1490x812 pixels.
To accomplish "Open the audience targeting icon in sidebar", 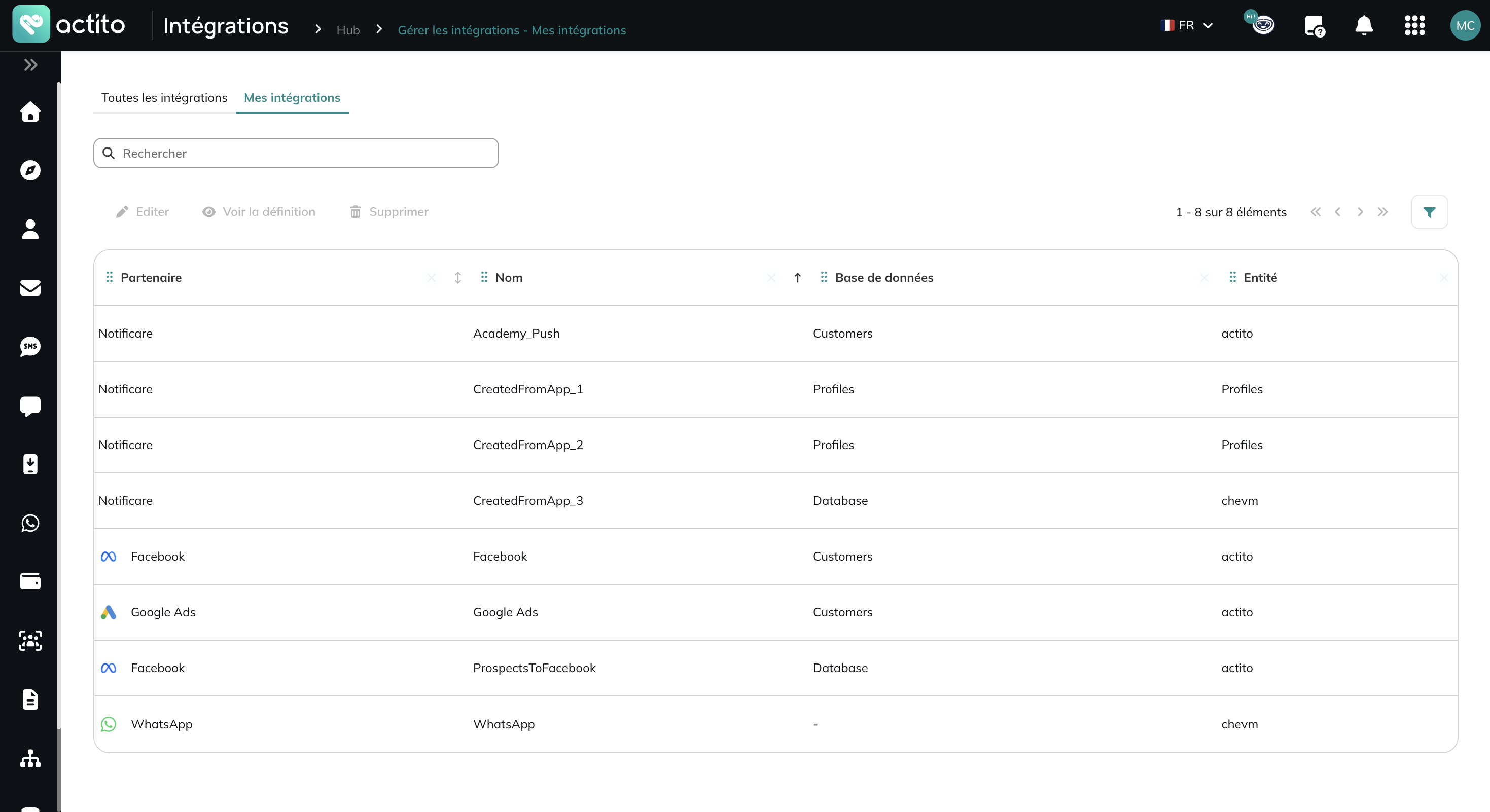I will [30, 640].
